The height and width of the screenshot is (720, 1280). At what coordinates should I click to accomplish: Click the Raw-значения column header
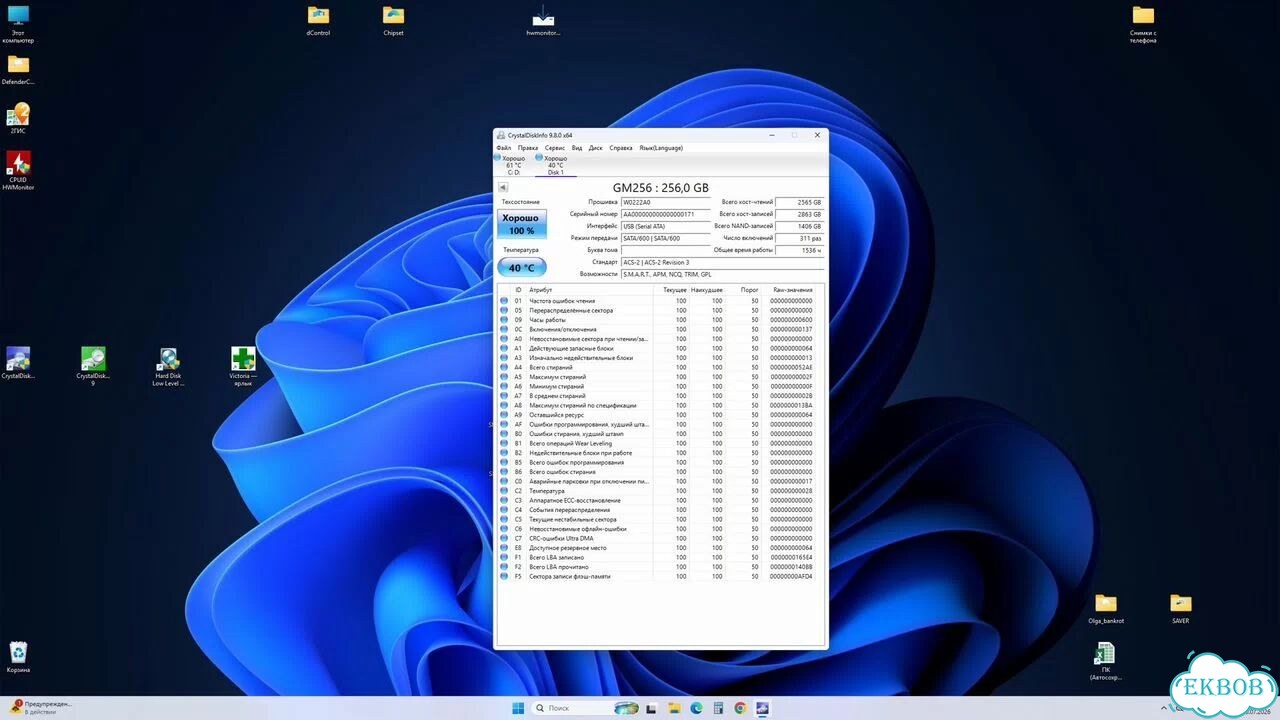[x=792, y=290]
